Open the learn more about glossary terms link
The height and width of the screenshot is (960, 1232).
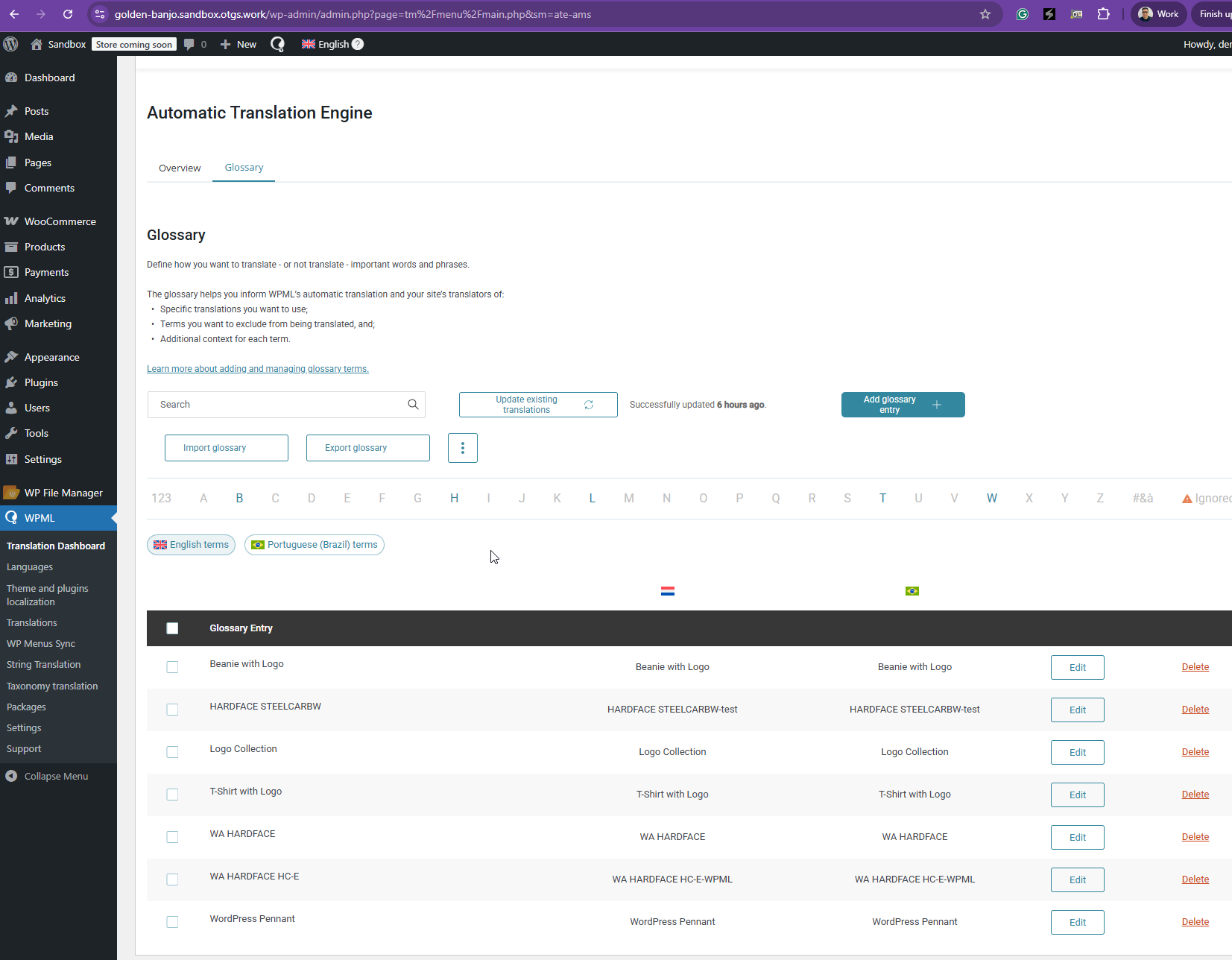pos(258,369)
